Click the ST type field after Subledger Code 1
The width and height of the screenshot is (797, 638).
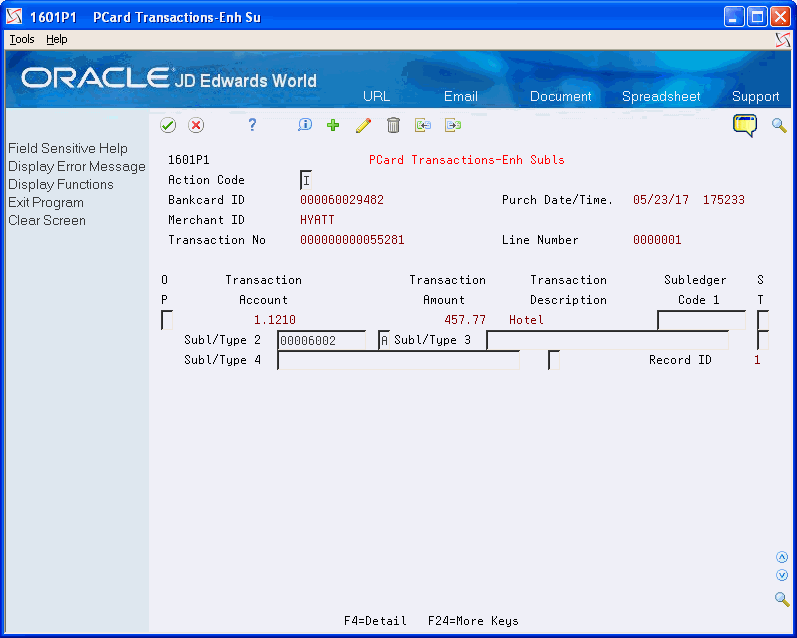click(762, 320)
